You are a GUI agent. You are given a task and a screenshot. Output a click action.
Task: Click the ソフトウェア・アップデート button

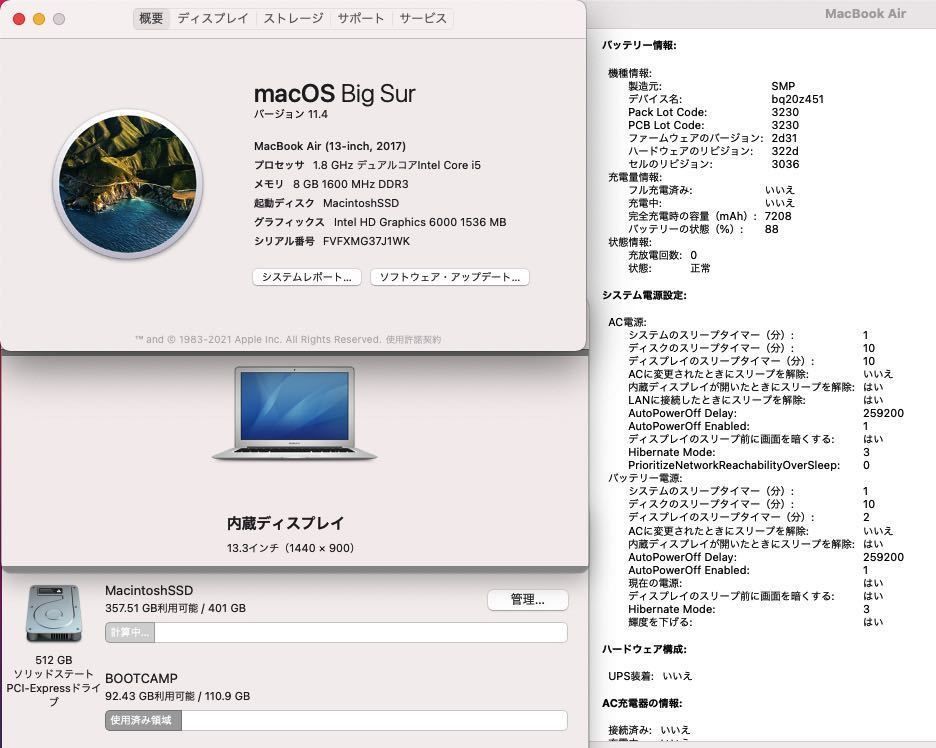(449, 277)
